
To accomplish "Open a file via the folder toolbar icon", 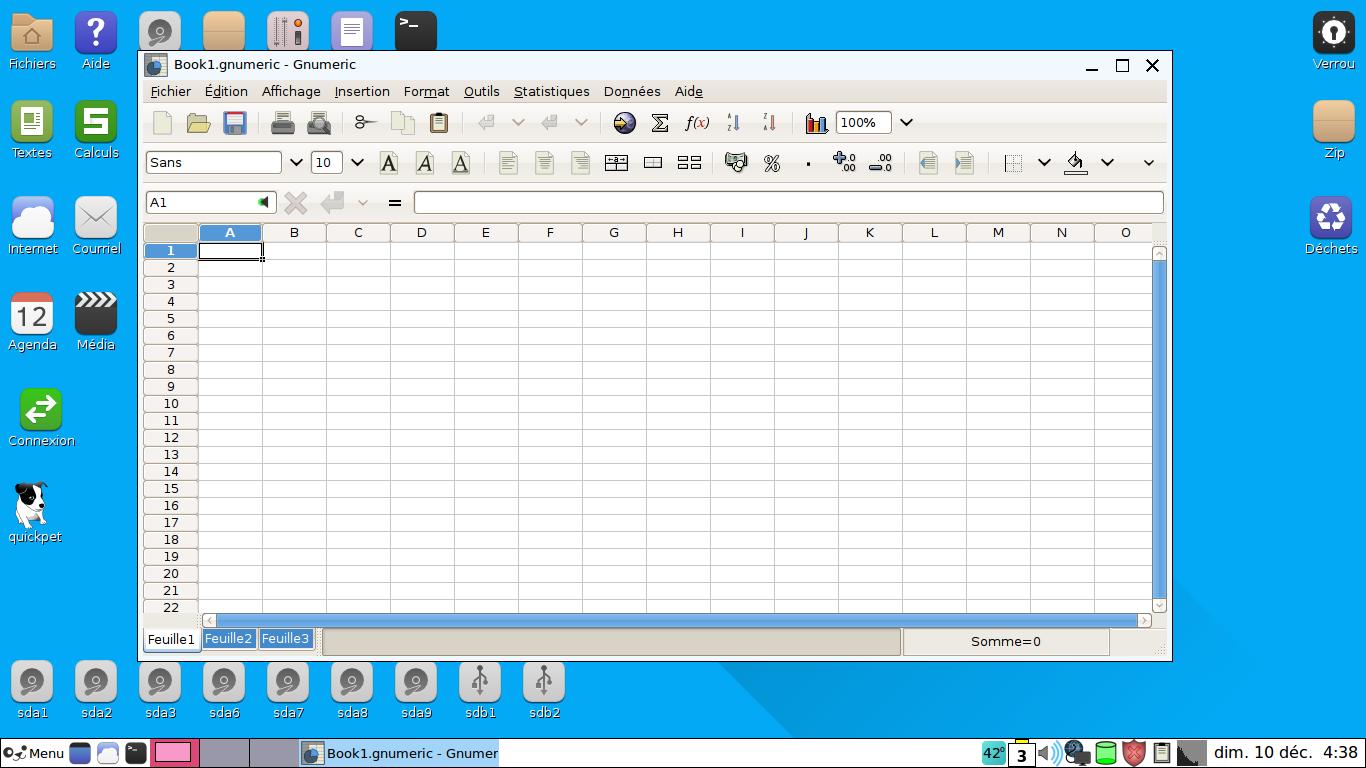I will (198, 123).
